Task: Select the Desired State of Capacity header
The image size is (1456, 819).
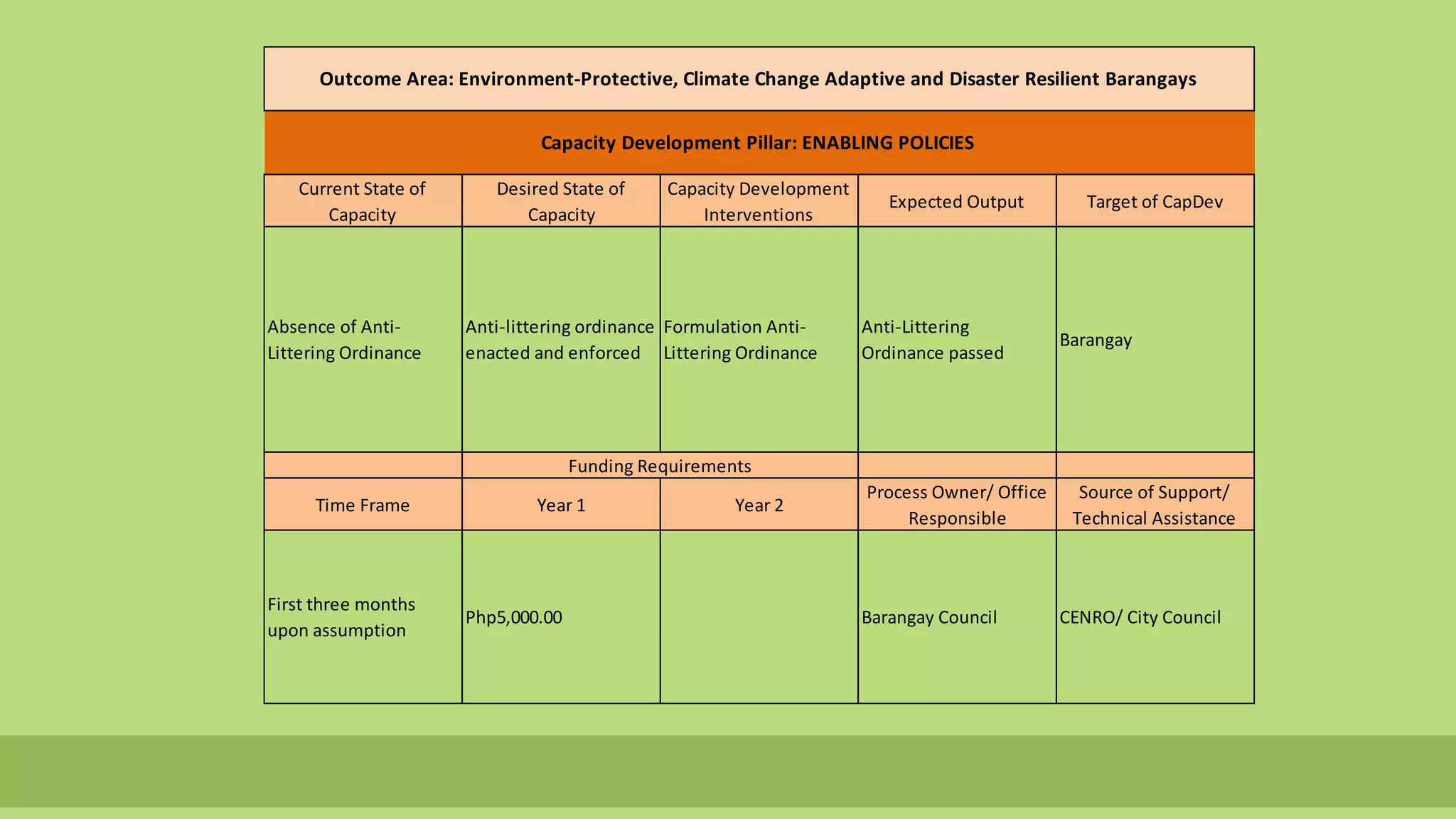Action: pyautogui.click(x=560, y=201)
